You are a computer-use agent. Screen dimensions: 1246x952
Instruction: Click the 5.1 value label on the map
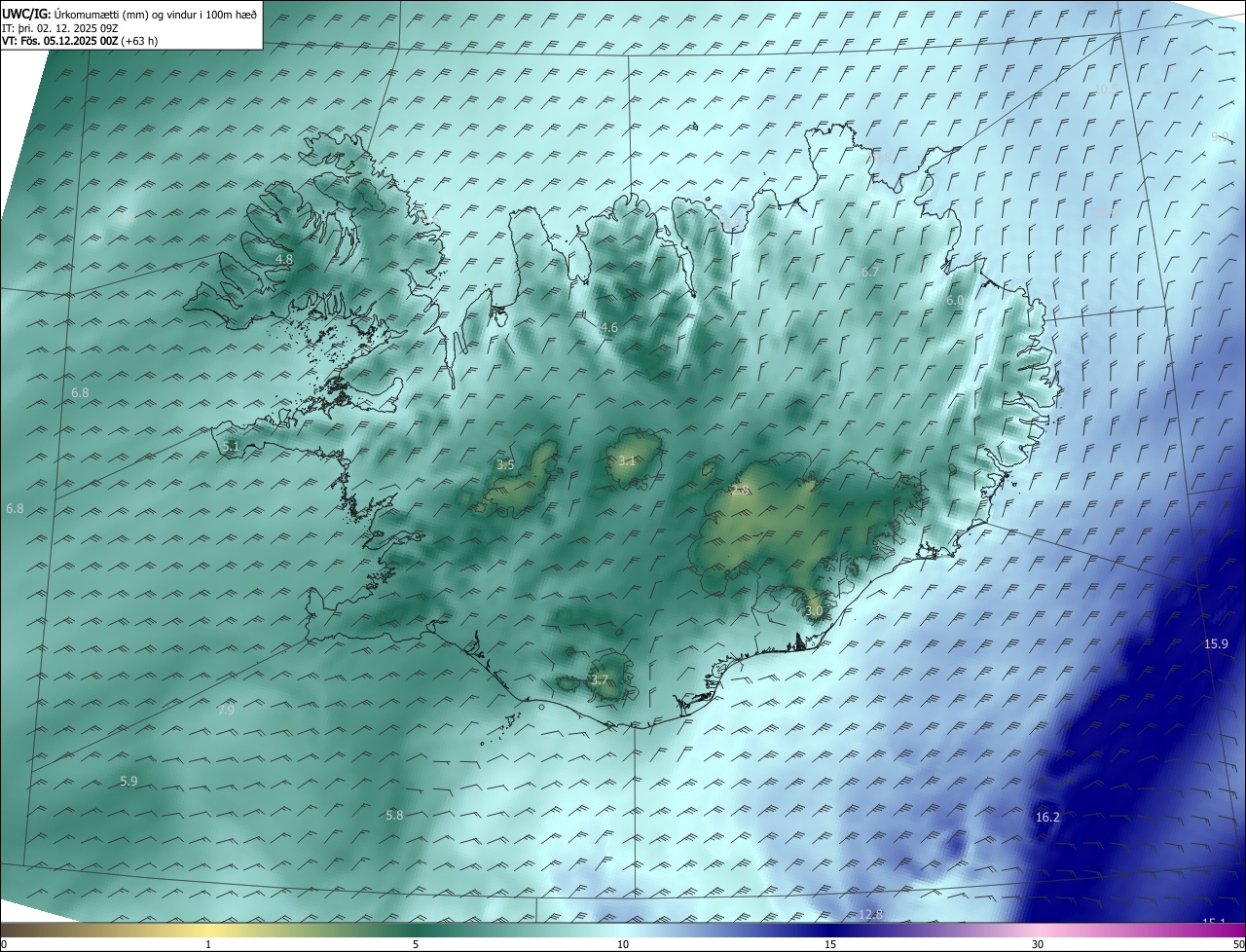point(231,446)
